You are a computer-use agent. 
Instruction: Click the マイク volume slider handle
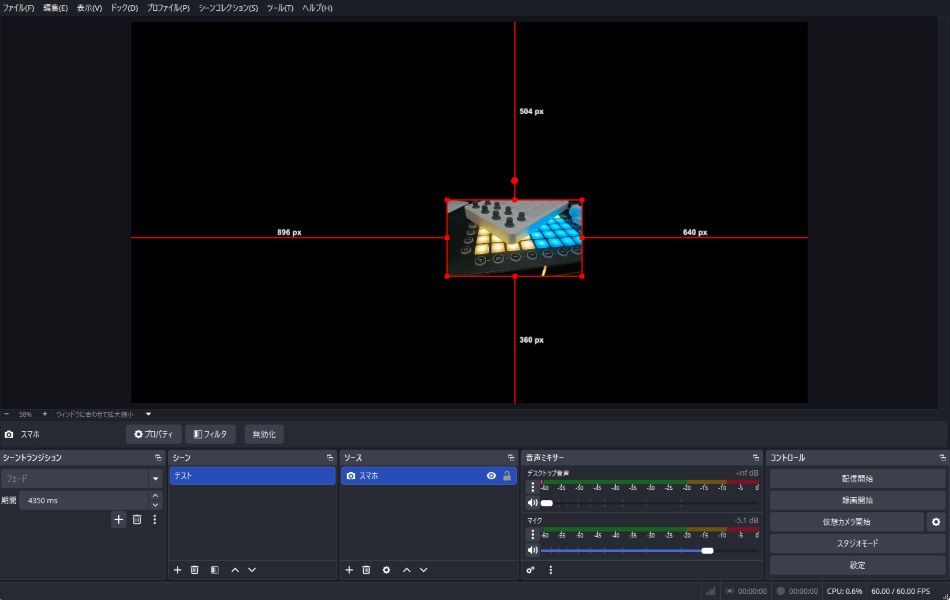click(x=708, y=550)
